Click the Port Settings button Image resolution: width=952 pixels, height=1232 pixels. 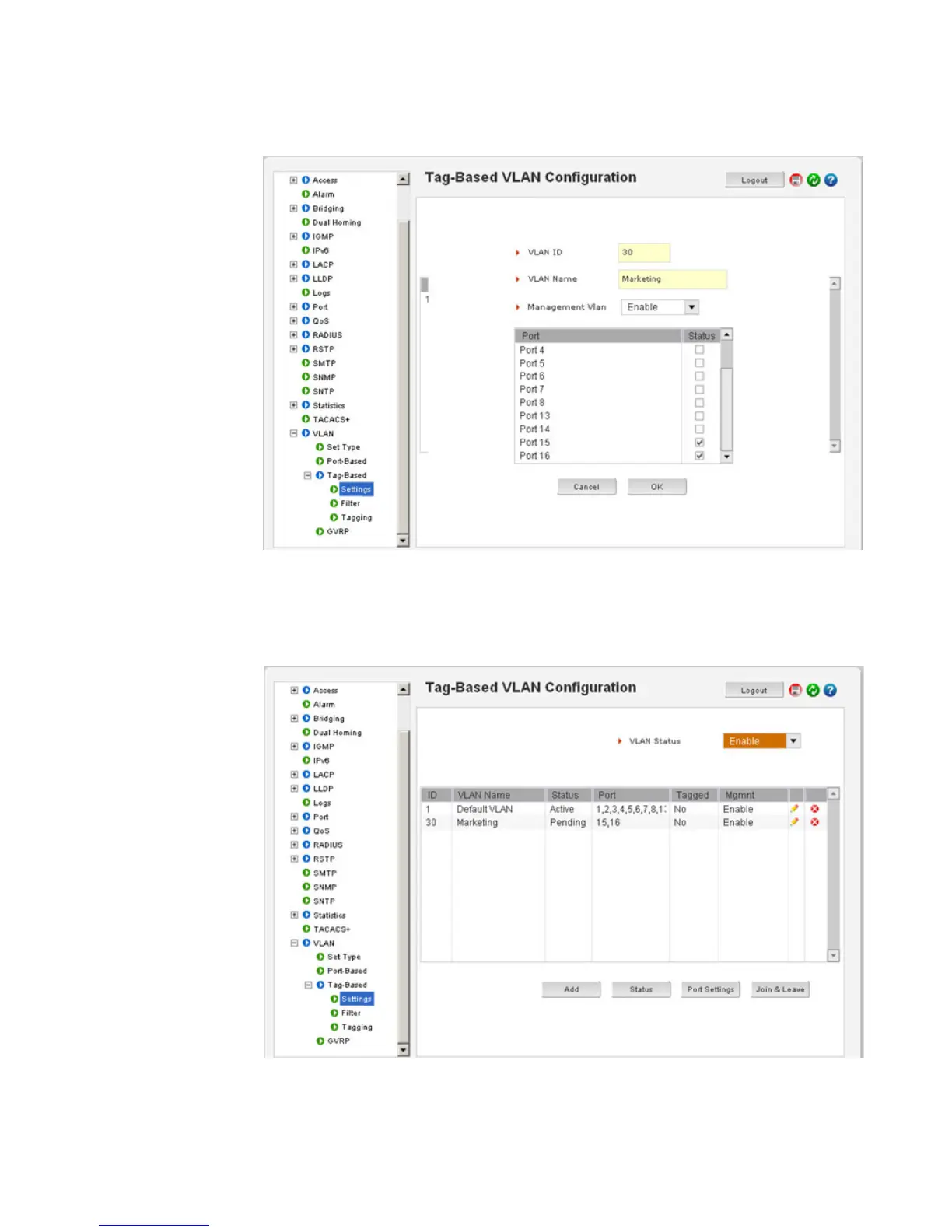711,989
